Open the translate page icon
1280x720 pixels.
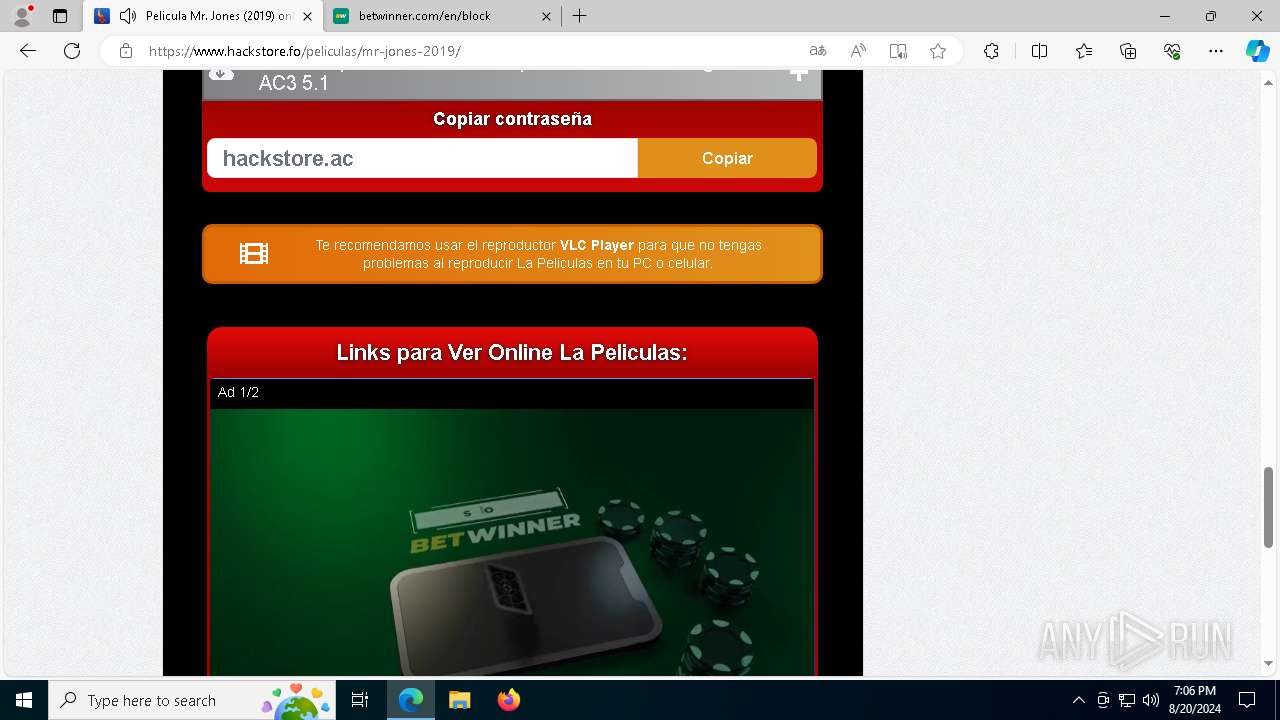click(x=818, y=51)
